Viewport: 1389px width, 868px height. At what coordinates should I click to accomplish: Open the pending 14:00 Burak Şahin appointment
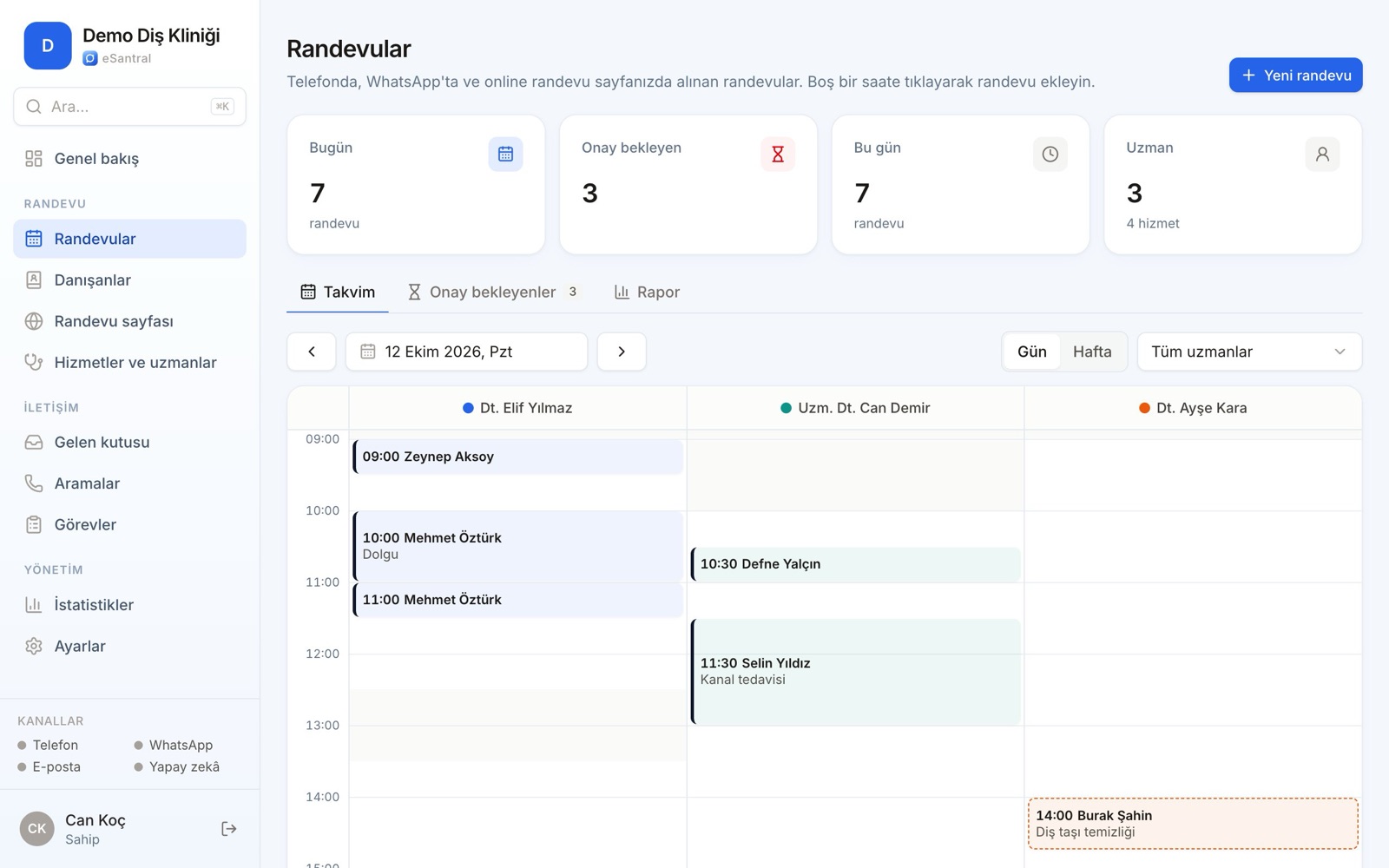[x=1193, y=824]
